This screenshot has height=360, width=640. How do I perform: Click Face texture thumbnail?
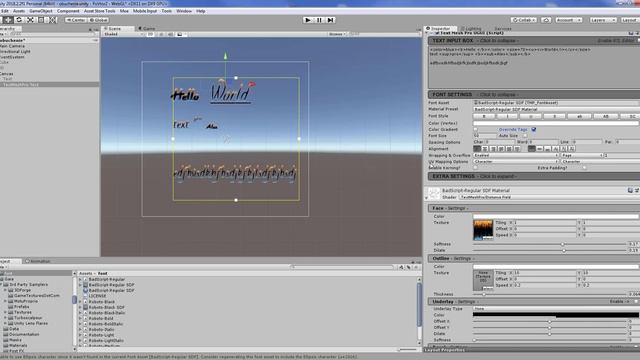coord(483,230)
